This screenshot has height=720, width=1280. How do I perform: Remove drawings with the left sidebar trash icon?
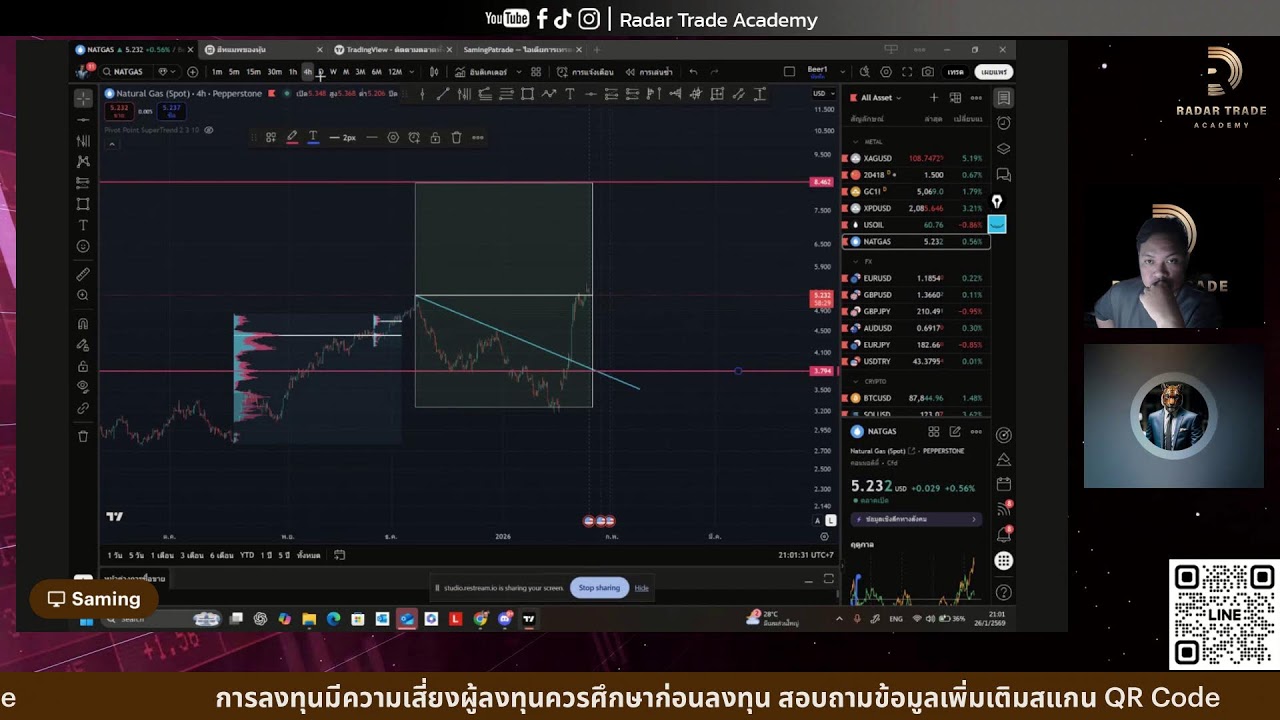83,436
